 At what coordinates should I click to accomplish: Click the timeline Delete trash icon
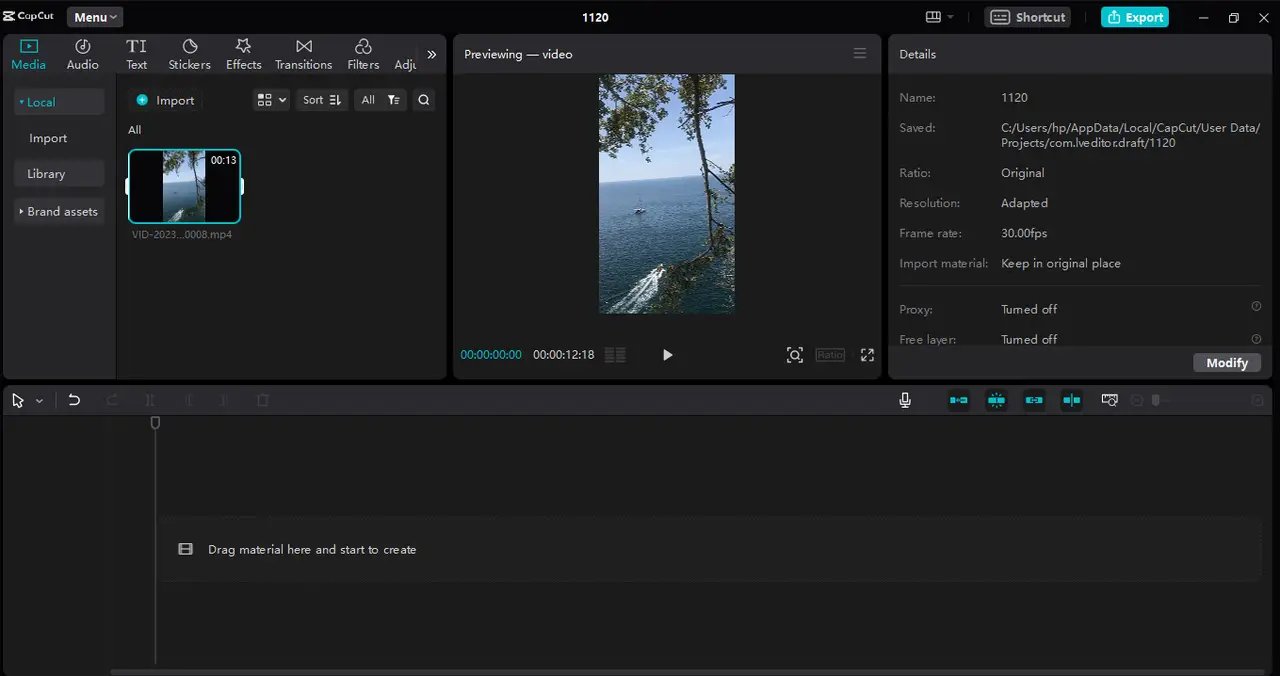263,400
